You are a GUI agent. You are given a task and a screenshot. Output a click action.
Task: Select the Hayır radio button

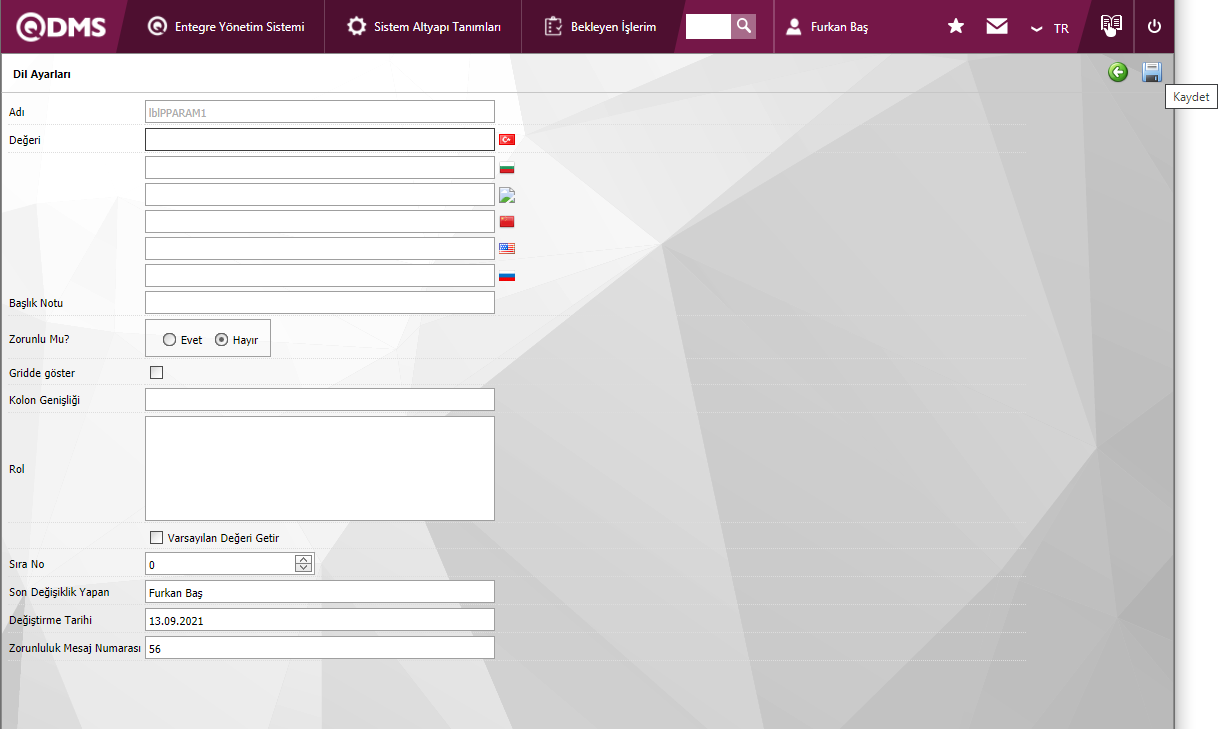(x=222, y=340)
